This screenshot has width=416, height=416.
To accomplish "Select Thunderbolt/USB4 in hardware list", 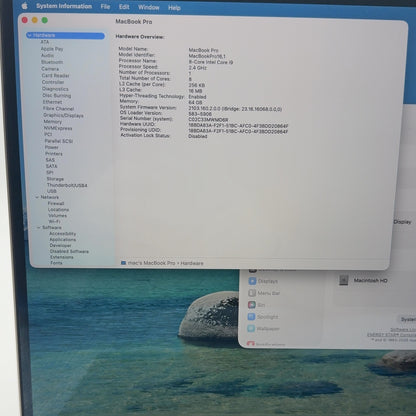I will pyautogui.click(x=67, y=185).
